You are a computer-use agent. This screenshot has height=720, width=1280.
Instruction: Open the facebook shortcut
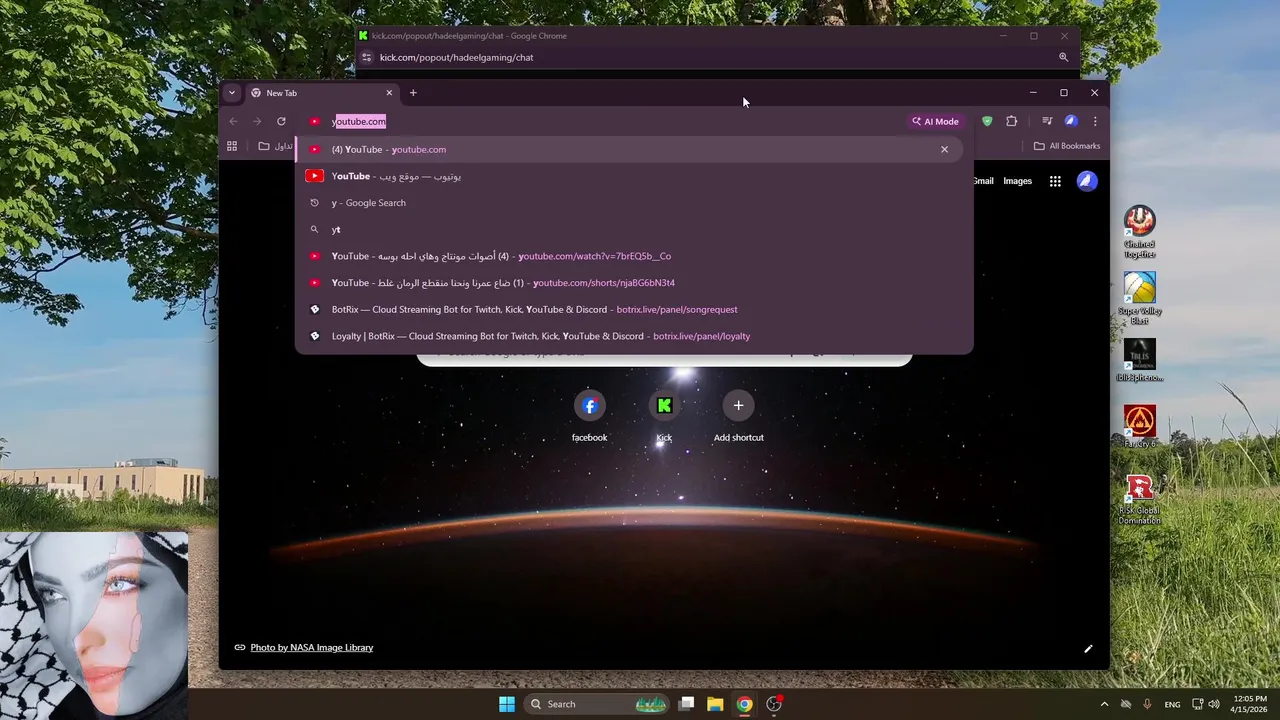(589, 415)
